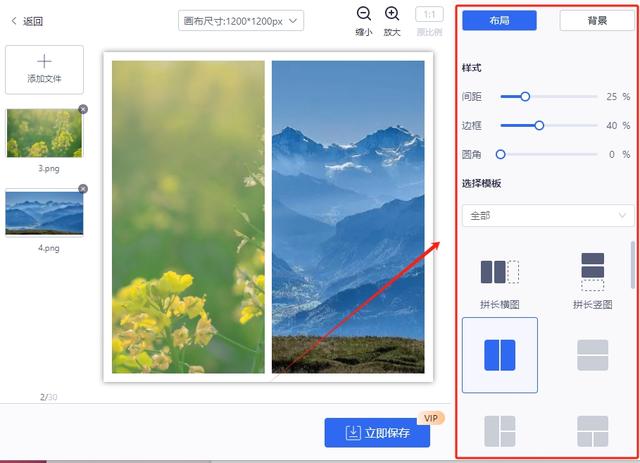Select the two-row stacked template
The height and width of the screenshot is (463, 640).
(x=593, y=355)
